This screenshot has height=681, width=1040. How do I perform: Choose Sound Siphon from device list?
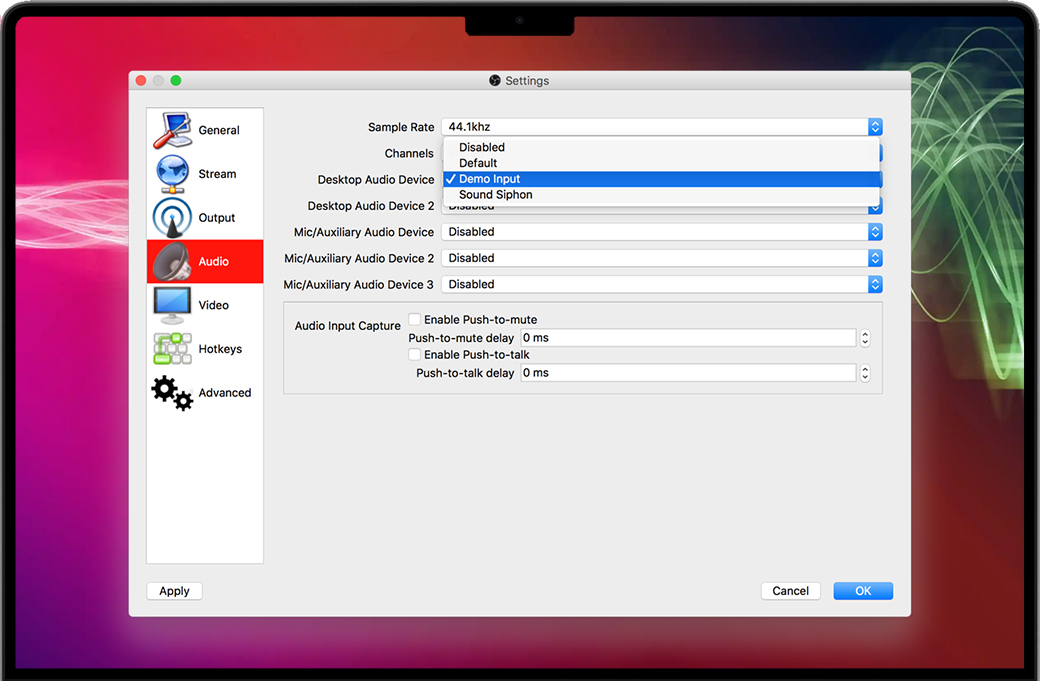coord(496,195)
